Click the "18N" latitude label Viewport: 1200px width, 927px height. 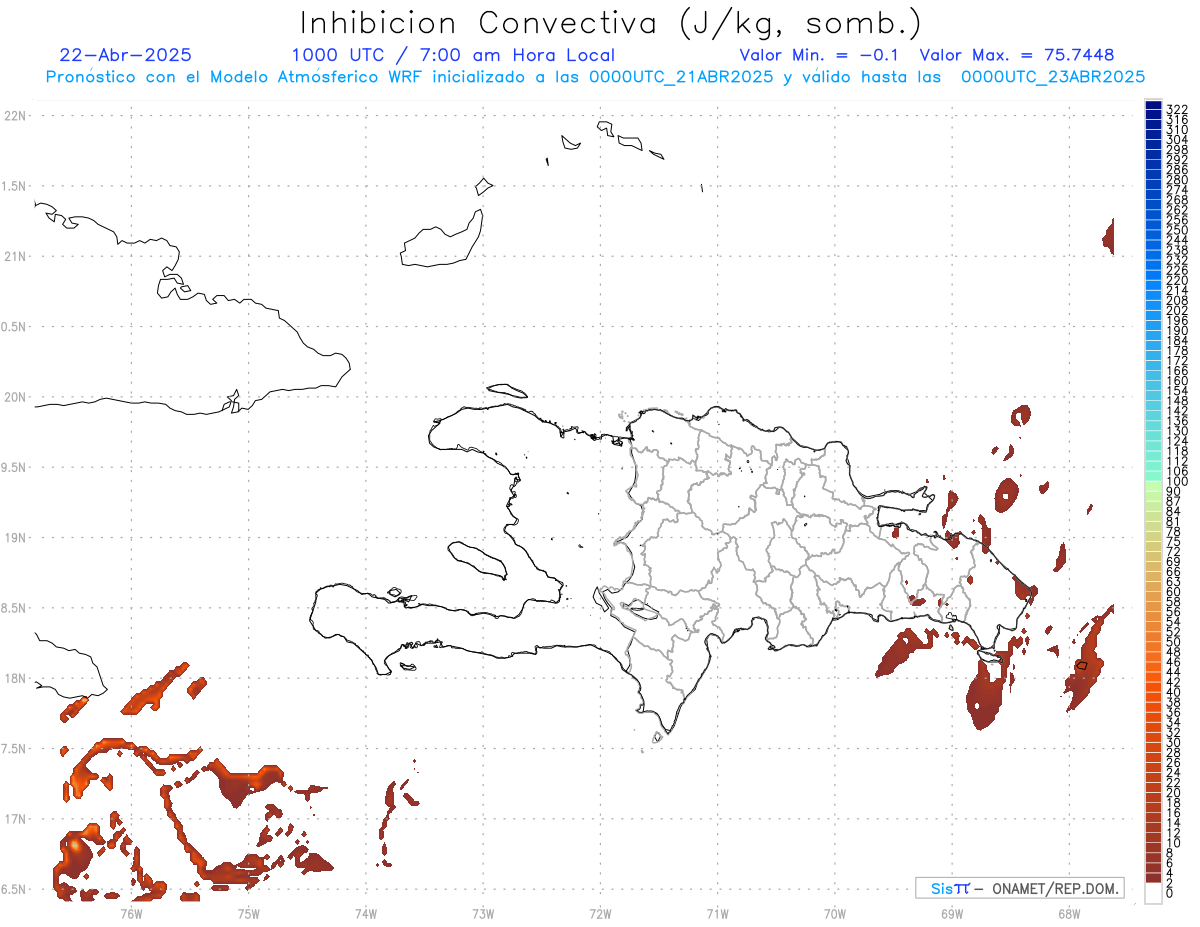(15, 679)
